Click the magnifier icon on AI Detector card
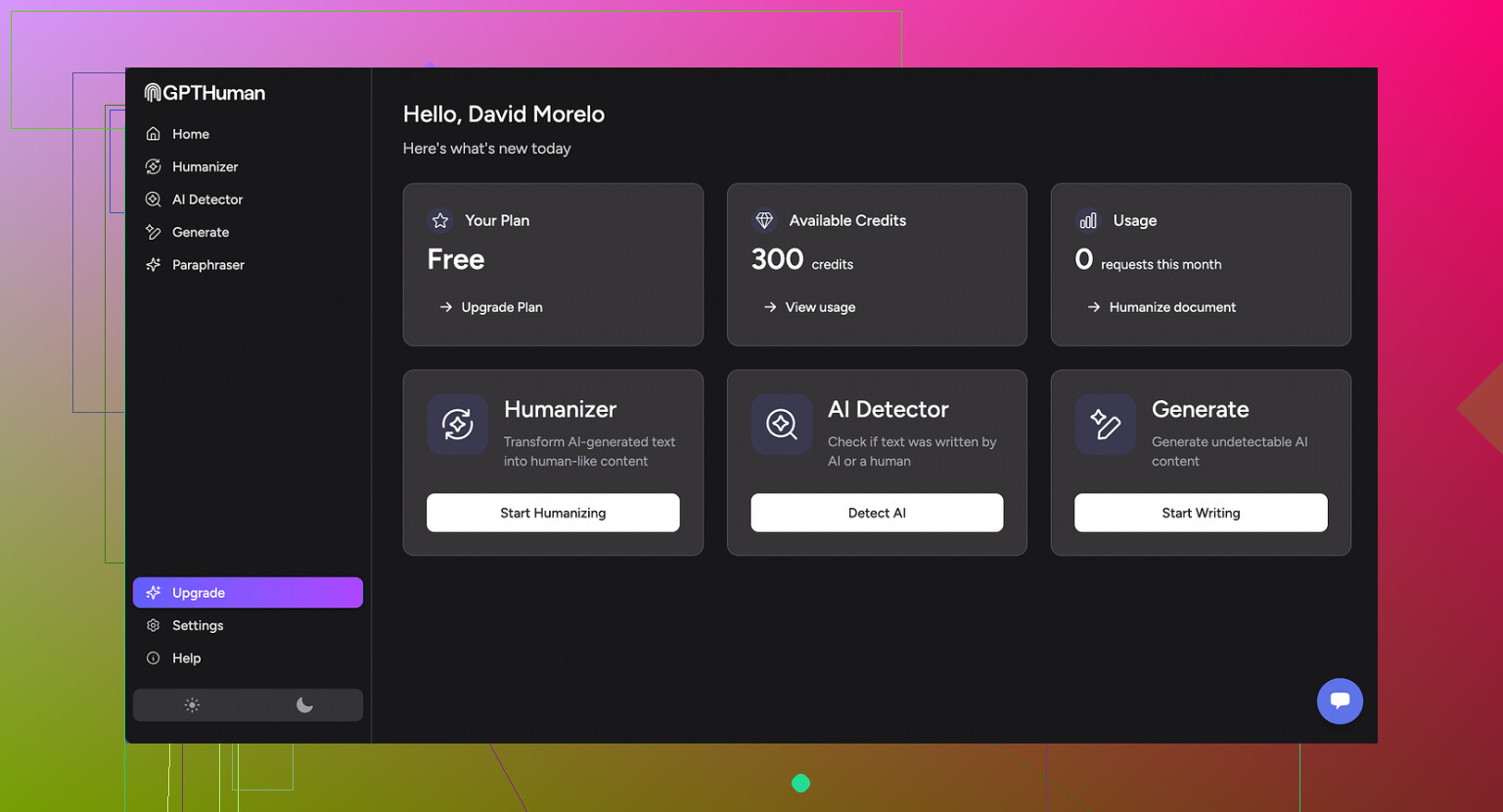Viewport: 1503px width, 812px height. [781, 424]
